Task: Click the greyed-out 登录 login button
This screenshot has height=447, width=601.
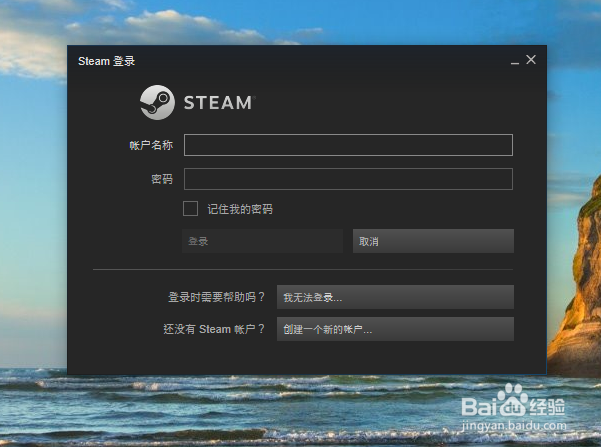Action: [x=263, y=241]
